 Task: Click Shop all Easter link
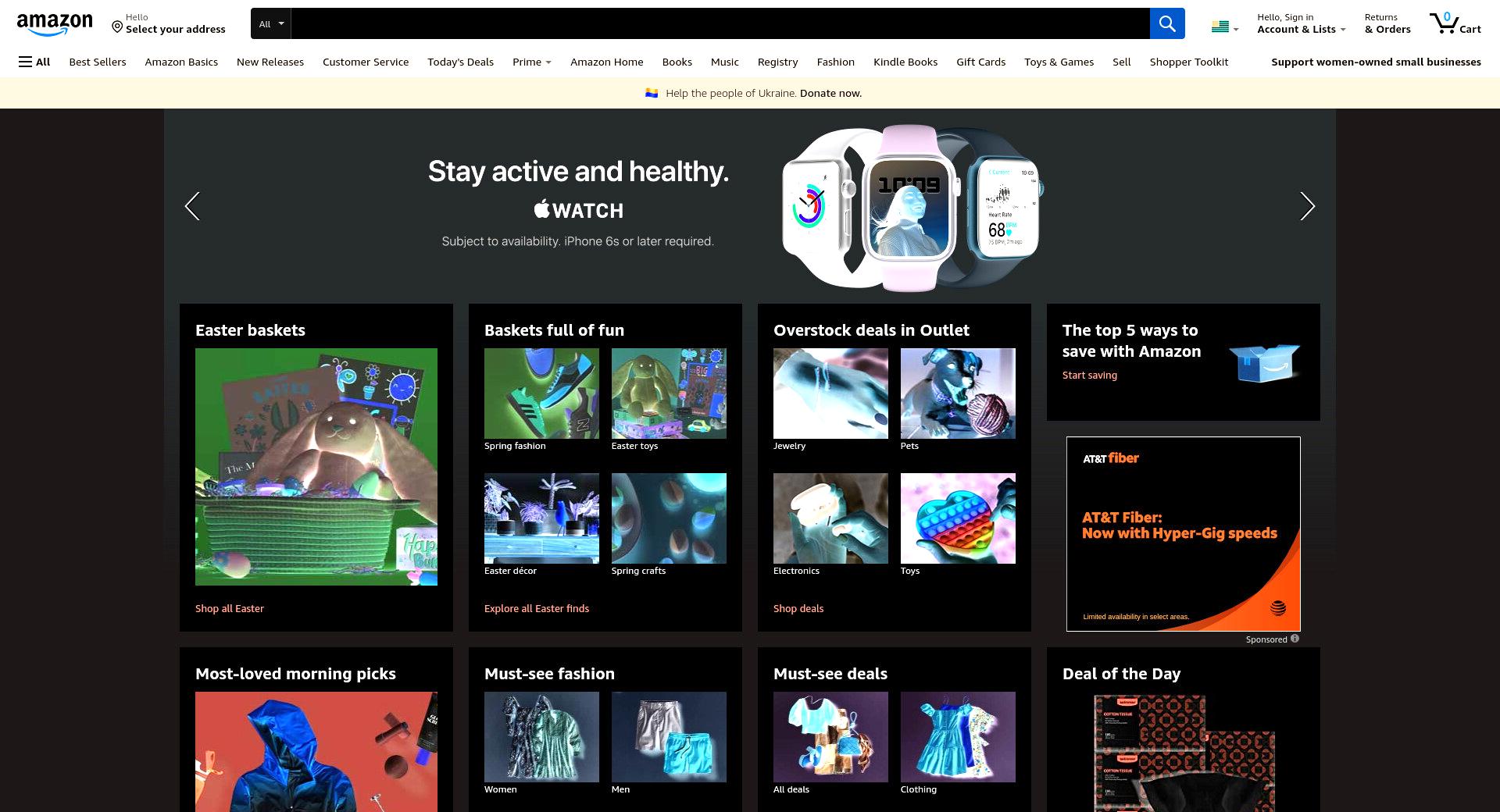point(230,608)
